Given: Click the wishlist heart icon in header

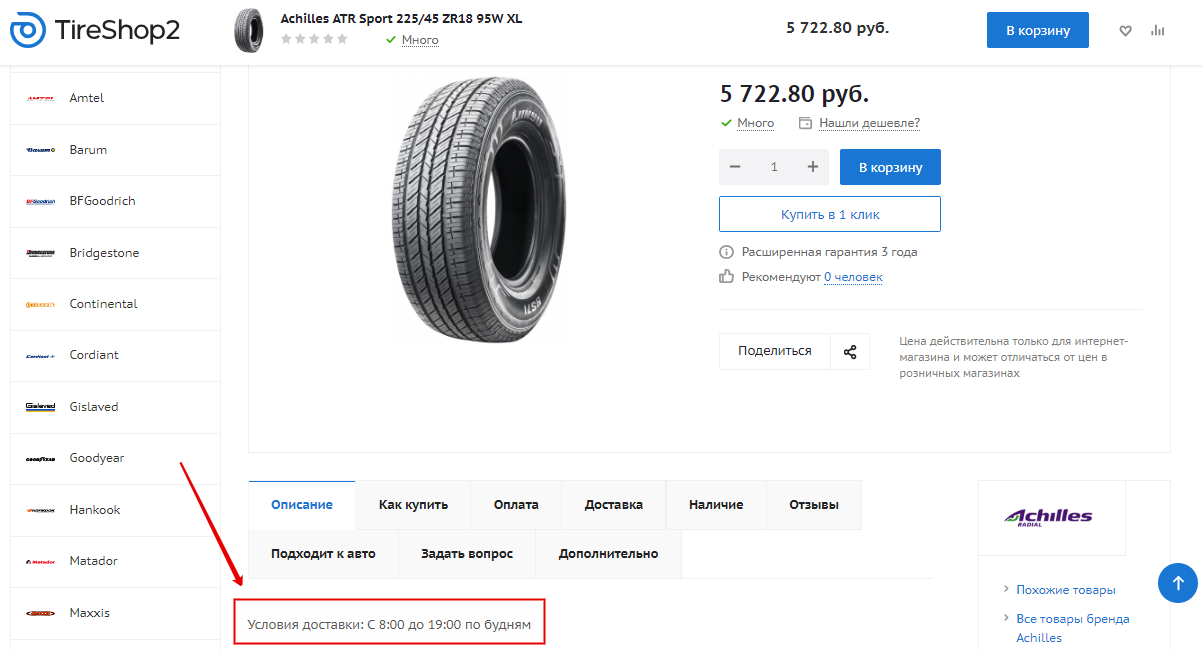Looking at the screenshot, I should coord(1125,31).
